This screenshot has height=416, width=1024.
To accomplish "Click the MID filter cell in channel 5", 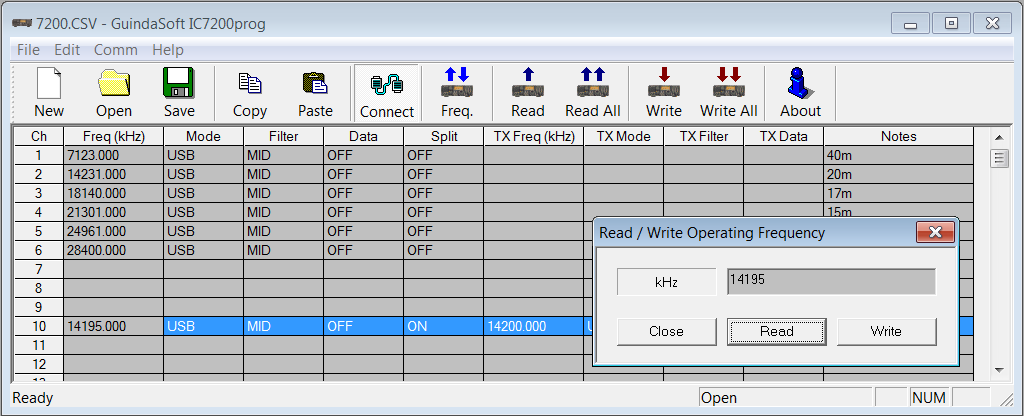I will 283,231.
